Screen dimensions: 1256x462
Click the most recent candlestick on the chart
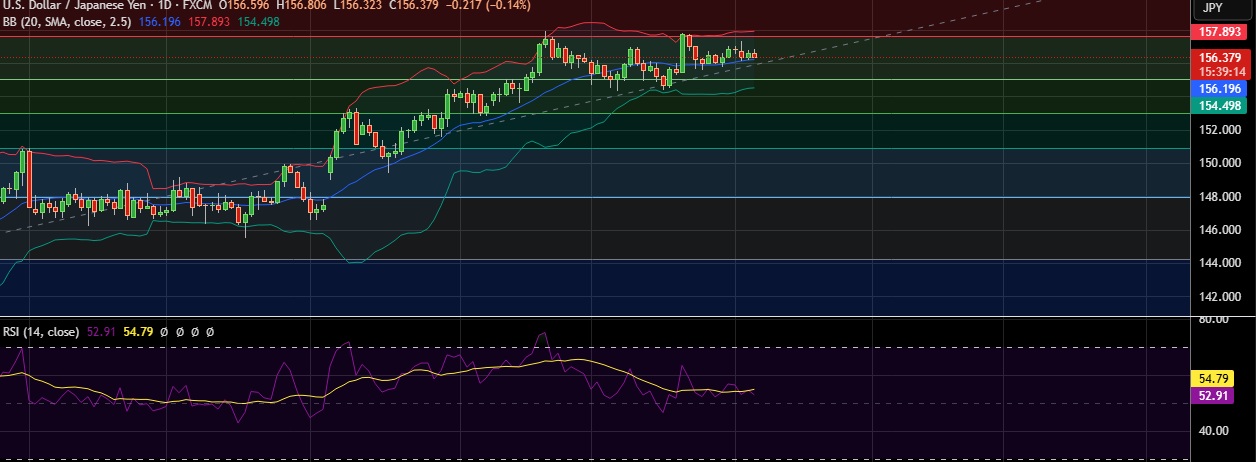754,55
